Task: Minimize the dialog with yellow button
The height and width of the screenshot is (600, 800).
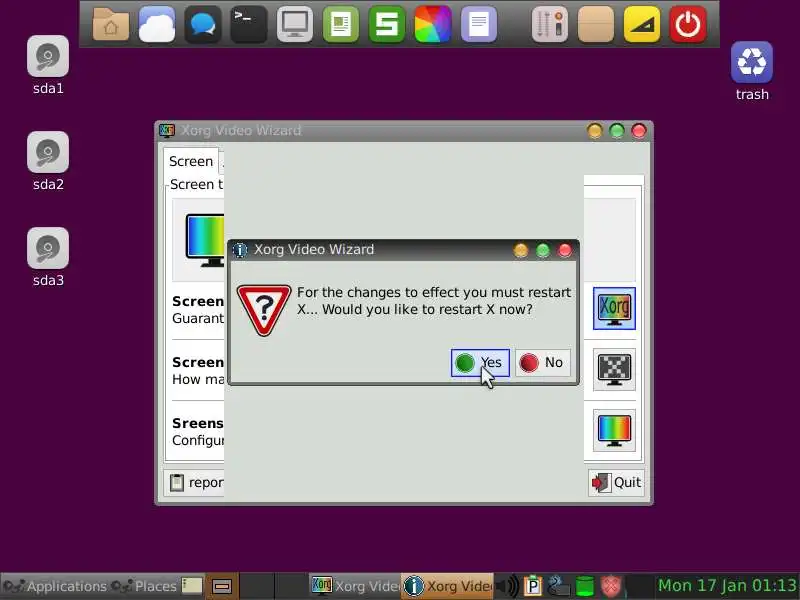Action: (x=520, y=250)
